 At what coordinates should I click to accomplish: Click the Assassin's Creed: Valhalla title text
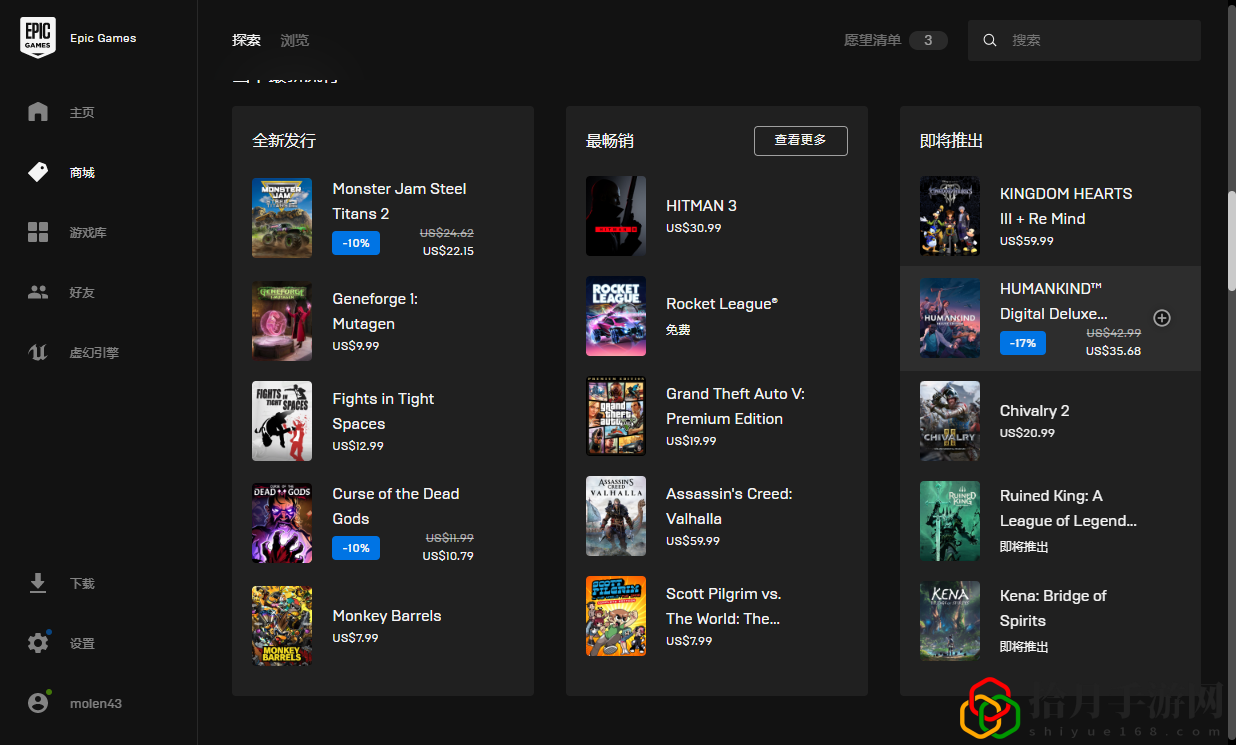tap(729, 506)
